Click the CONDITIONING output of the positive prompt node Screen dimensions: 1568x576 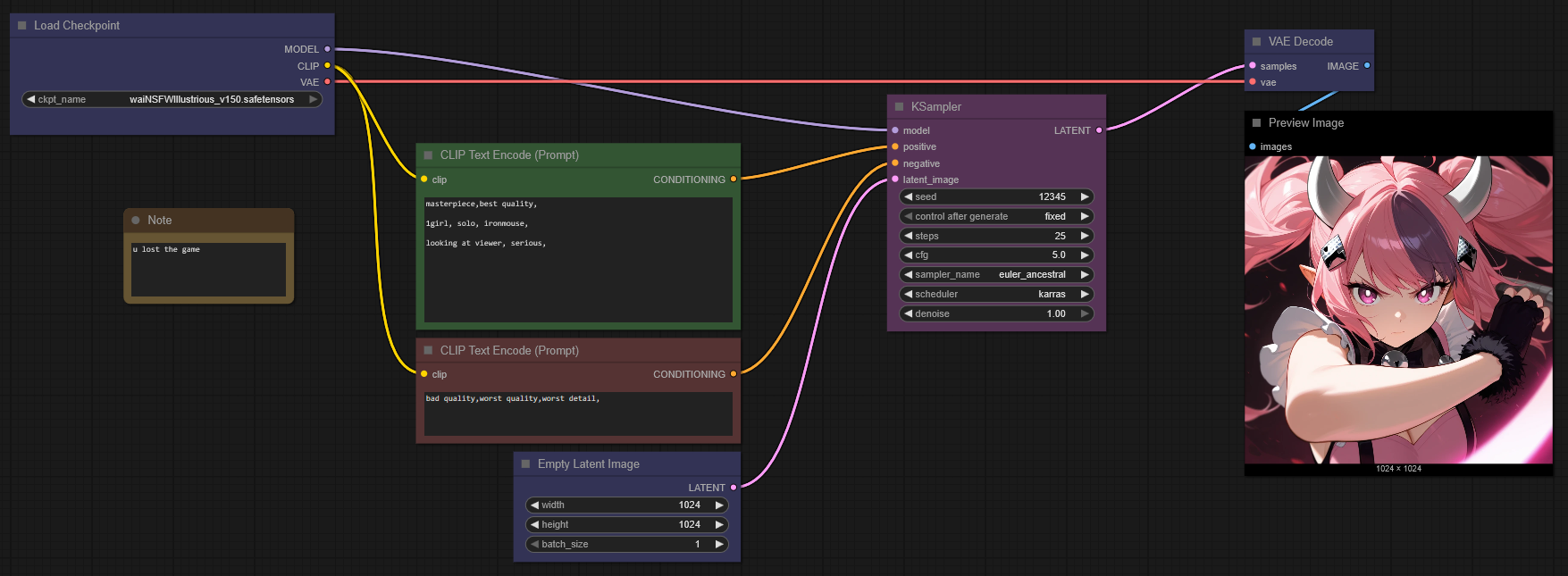[x=734, y=179]
